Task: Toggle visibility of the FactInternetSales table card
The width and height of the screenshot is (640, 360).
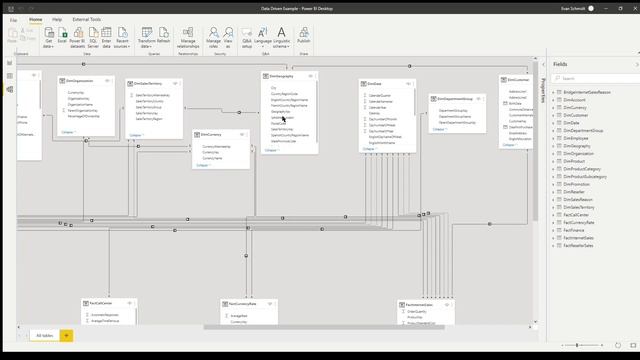Action: 447,305
